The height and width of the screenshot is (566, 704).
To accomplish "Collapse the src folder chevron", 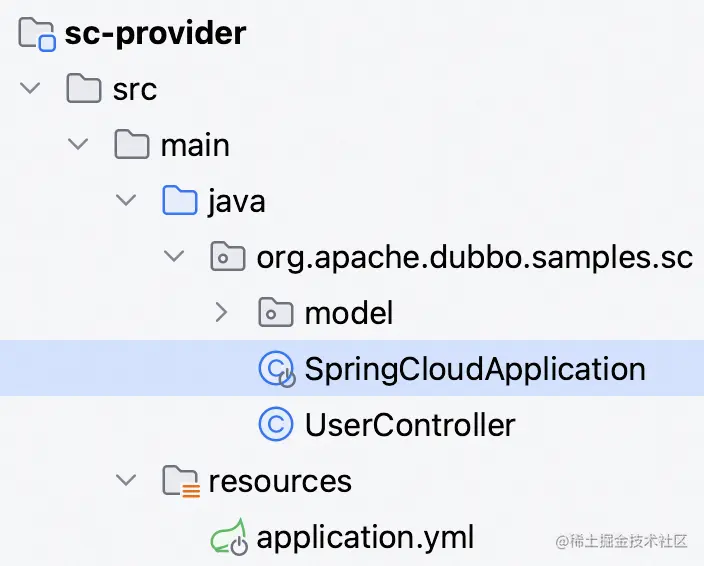I will pos(30,88).
